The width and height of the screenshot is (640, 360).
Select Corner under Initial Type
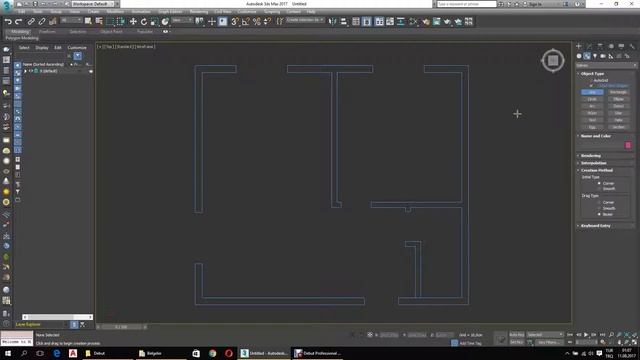[599, 183]
